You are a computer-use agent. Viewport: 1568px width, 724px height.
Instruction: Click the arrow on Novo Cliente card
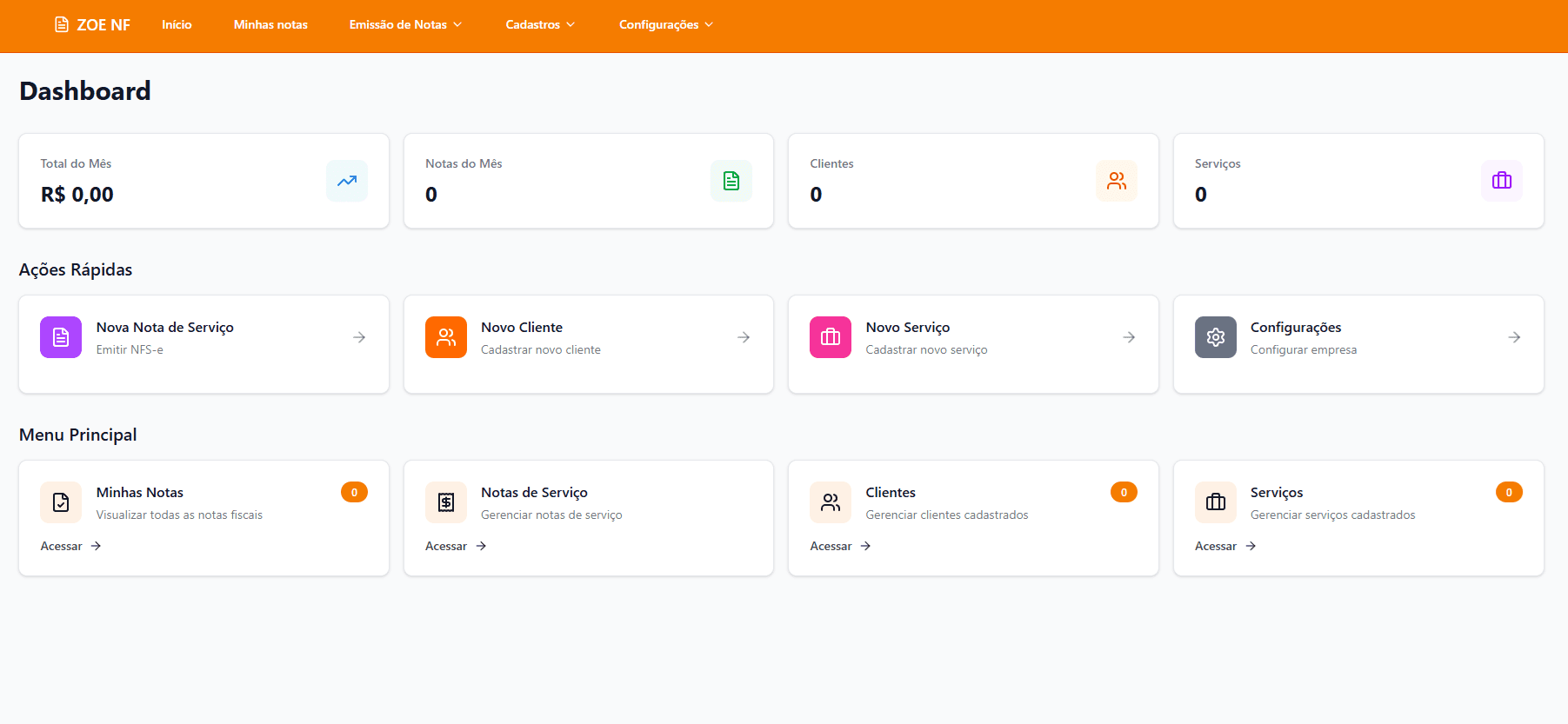(x=744, y=337)
